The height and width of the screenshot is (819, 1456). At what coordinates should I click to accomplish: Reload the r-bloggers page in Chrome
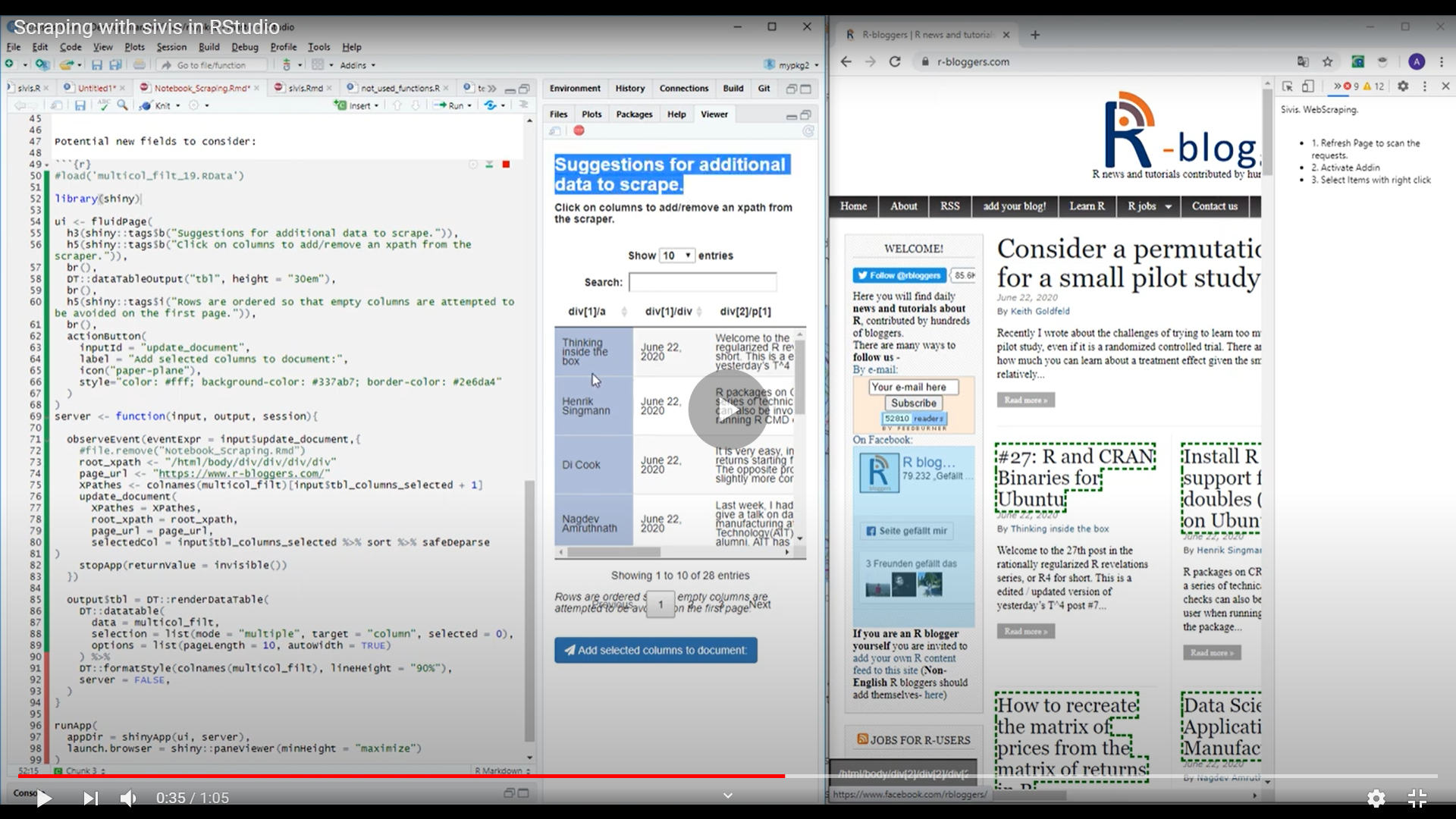(x=895, y=62)
